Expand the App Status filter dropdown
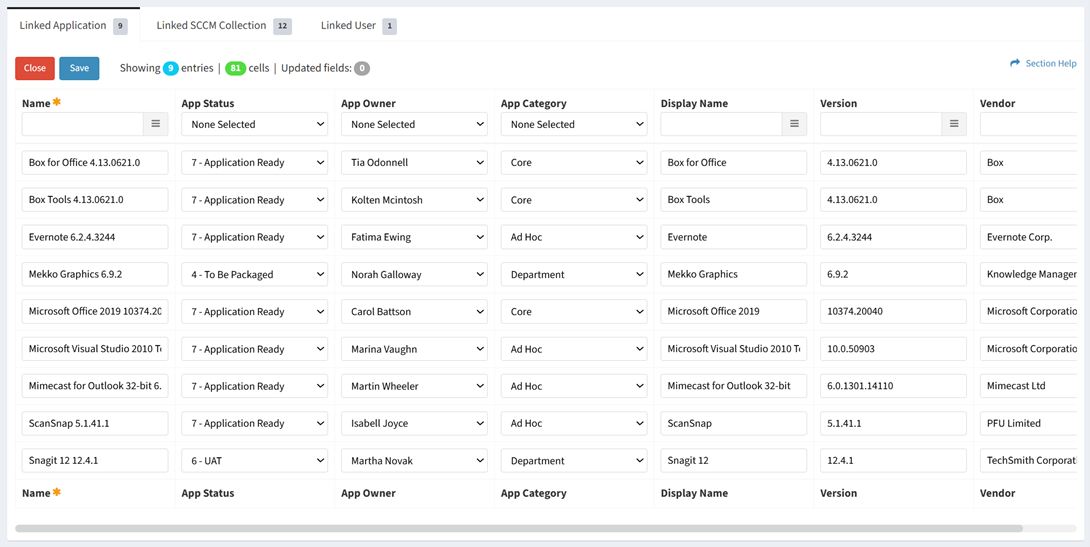The height and width of the screenshot is (547, 1090). coord(255,124)
